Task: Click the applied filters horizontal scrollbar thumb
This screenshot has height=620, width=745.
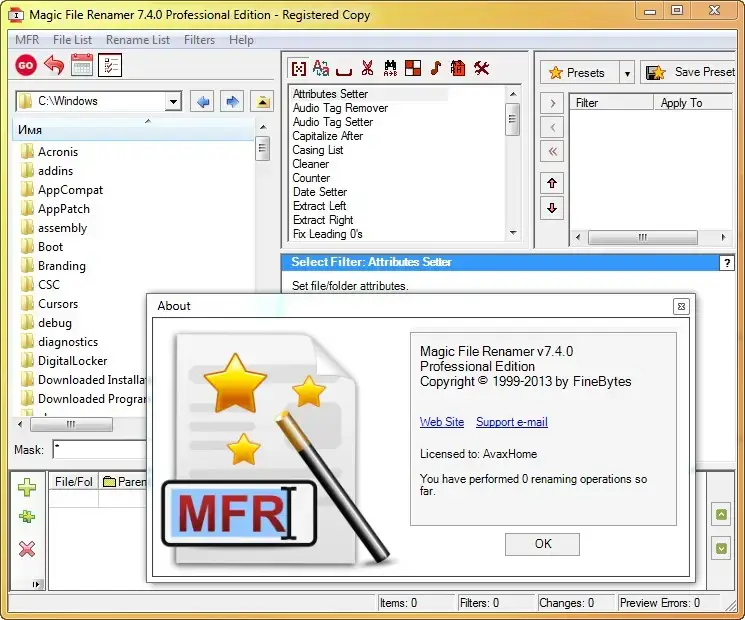Action: [x=642, y=237]
